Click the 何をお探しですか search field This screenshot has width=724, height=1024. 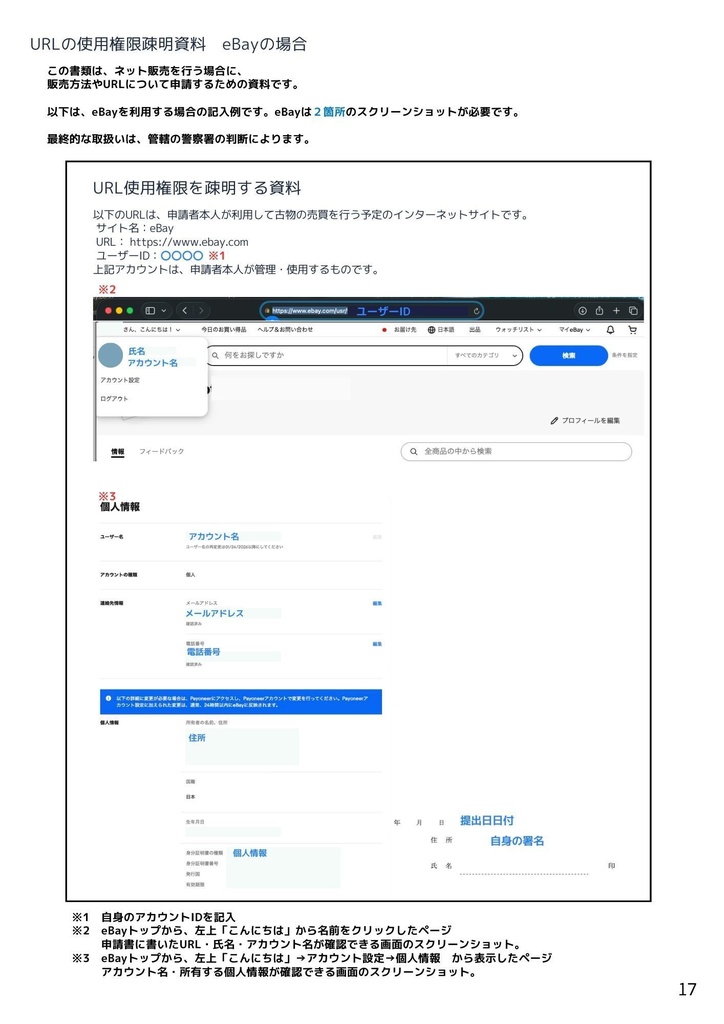click(326, 355)
